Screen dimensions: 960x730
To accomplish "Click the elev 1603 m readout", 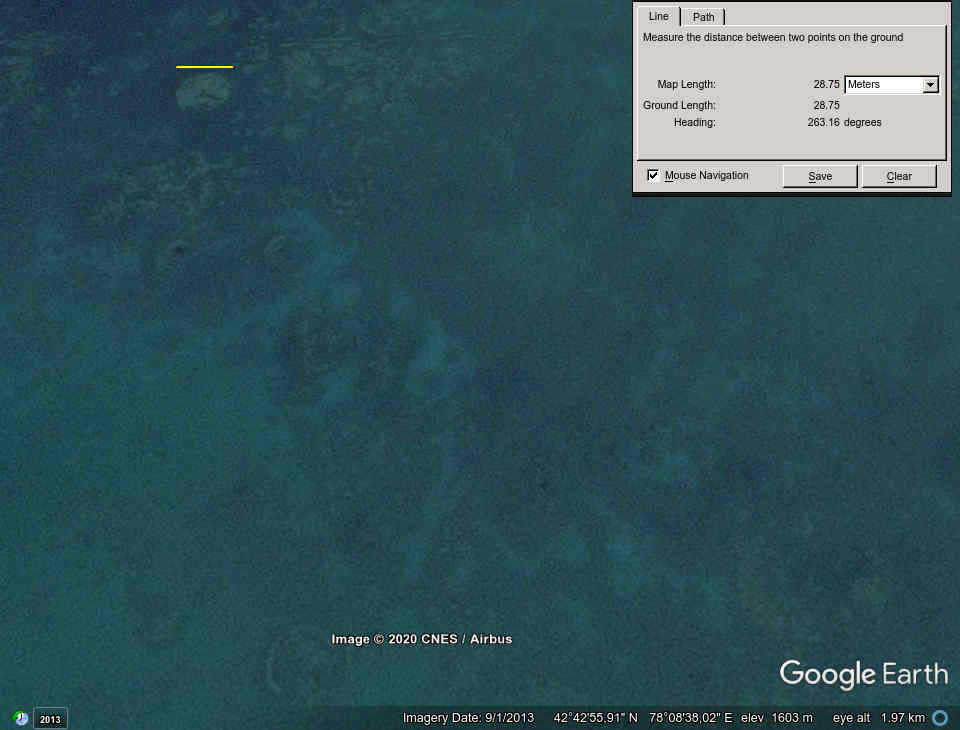I will (777, 718).
